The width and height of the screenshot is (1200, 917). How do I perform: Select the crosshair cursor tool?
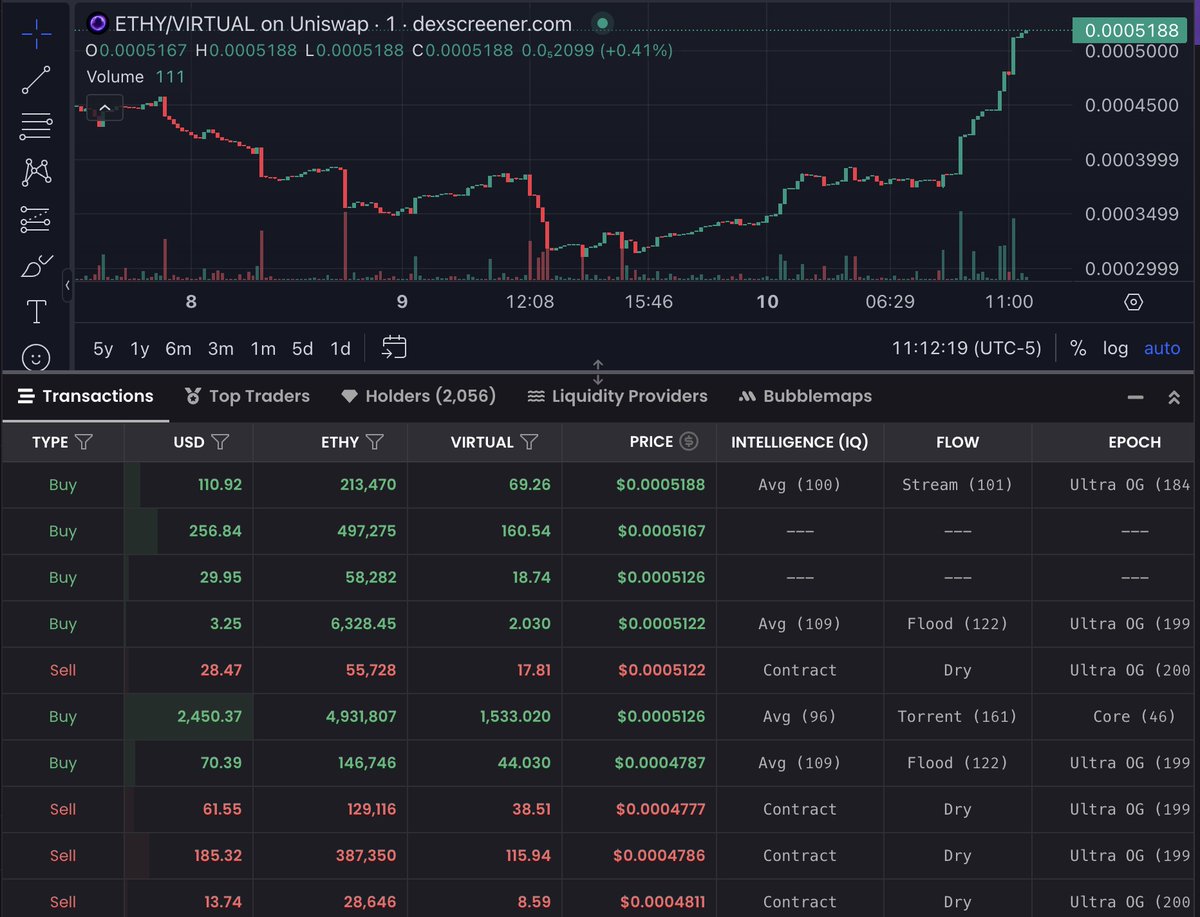tap(36, 33)
